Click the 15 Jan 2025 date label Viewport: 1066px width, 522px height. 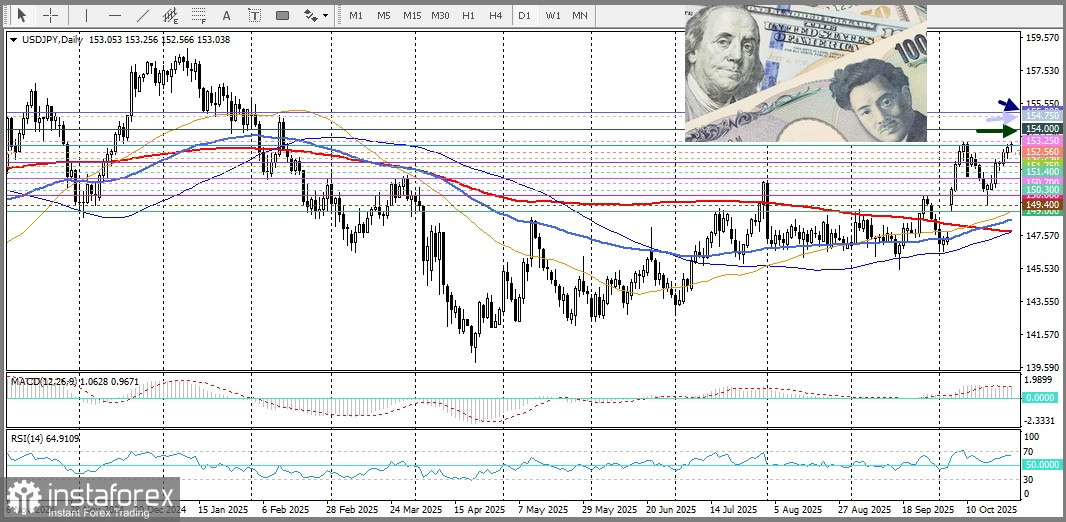[x=222, y=509]
